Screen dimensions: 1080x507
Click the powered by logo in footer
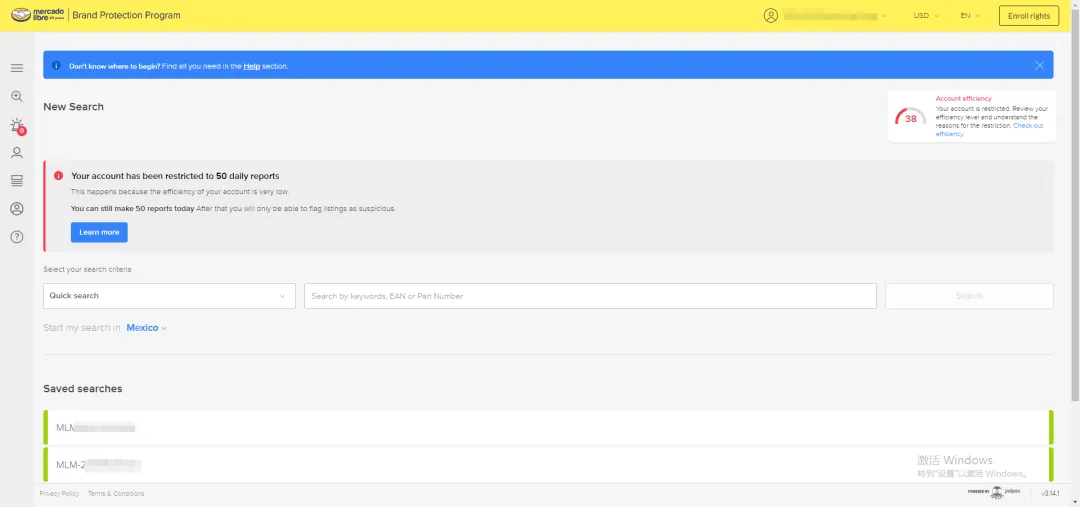tap(993, 492)
